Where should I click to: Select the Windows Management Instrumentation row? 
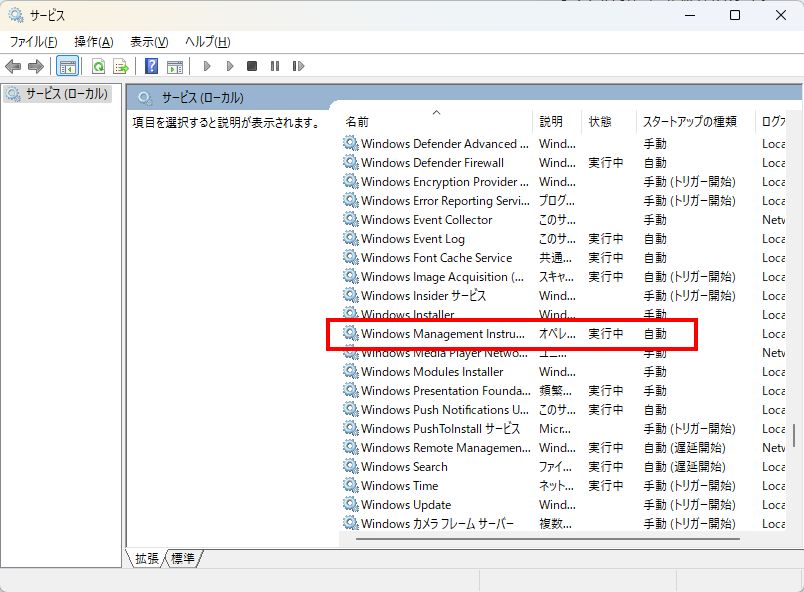pyautogui.click(x=563, y=334)
